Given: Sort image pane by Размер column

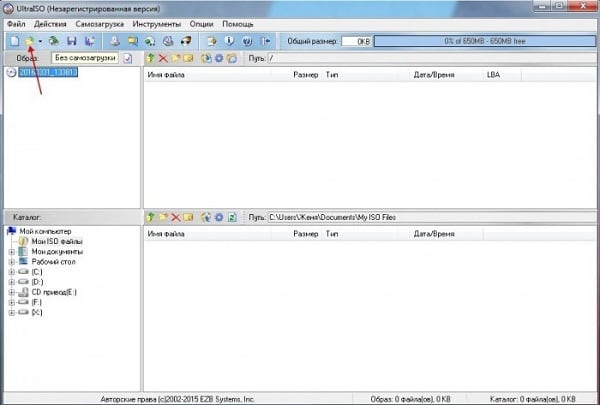Looking at the screenshot, I should [x=297, y=75].
